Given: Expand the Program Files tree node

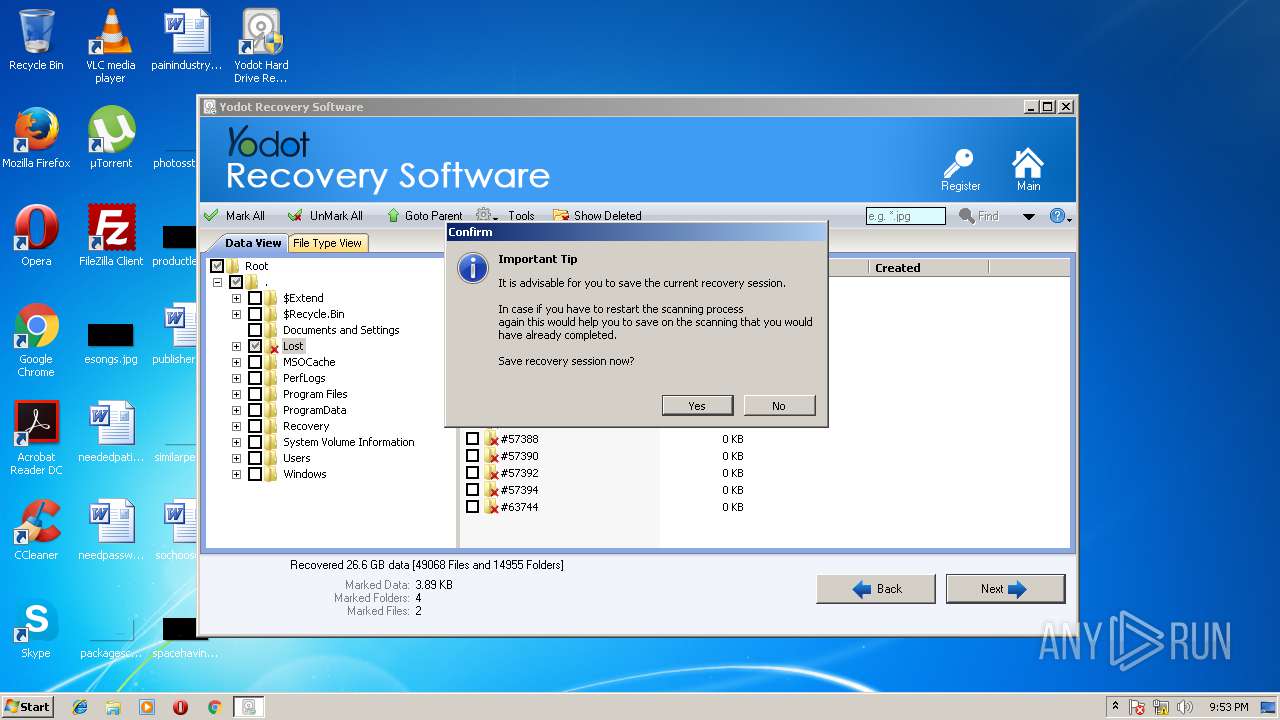Looking at the screenshot, I should click(237, 394).
